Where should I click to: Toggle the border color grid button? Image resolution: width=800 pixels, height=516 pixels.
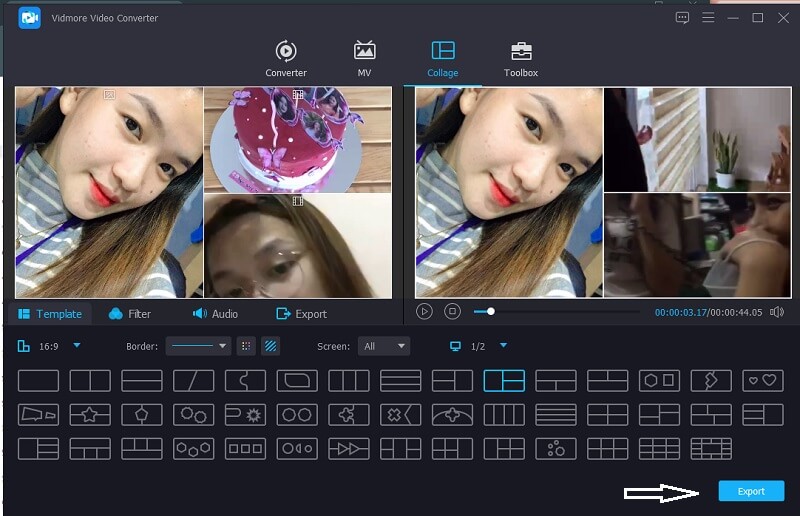click(x=246, y=346)
